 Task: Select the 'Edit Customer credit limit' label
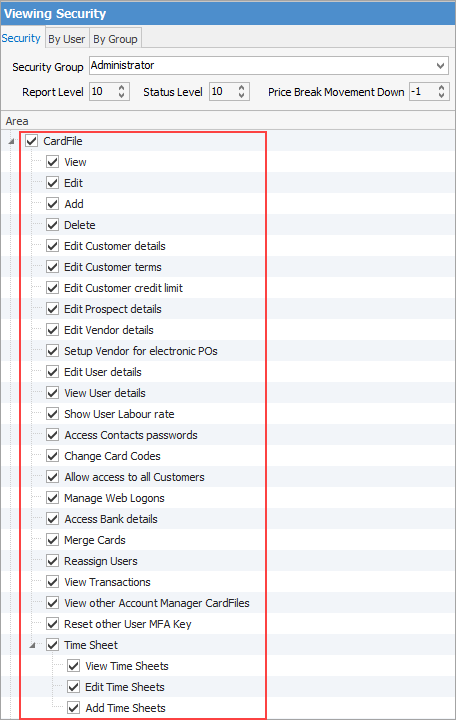pyautogui.click(x=124, y=288)
